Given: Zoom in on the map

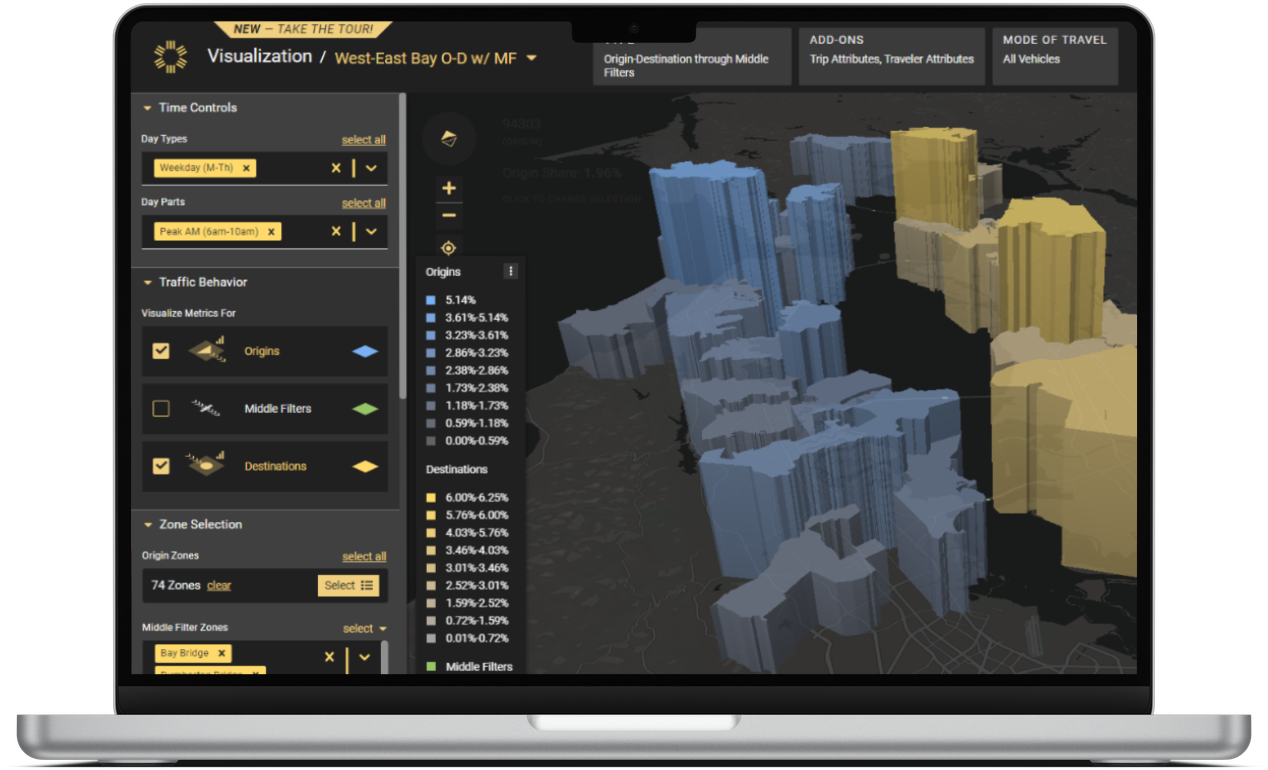Looking at the screenshot, I should tap(448, 188).
